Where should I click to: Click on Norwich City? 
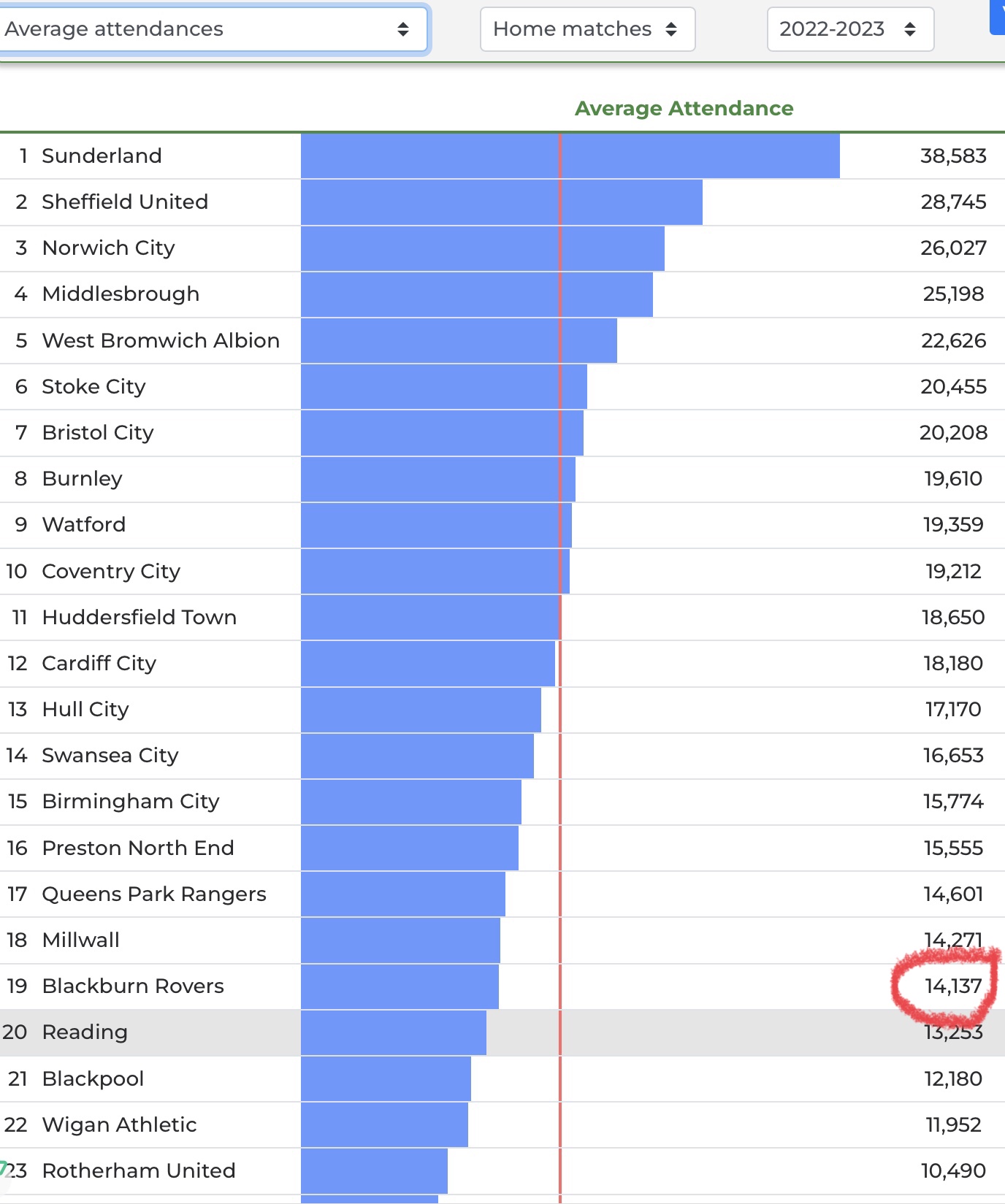pos(108,248)
